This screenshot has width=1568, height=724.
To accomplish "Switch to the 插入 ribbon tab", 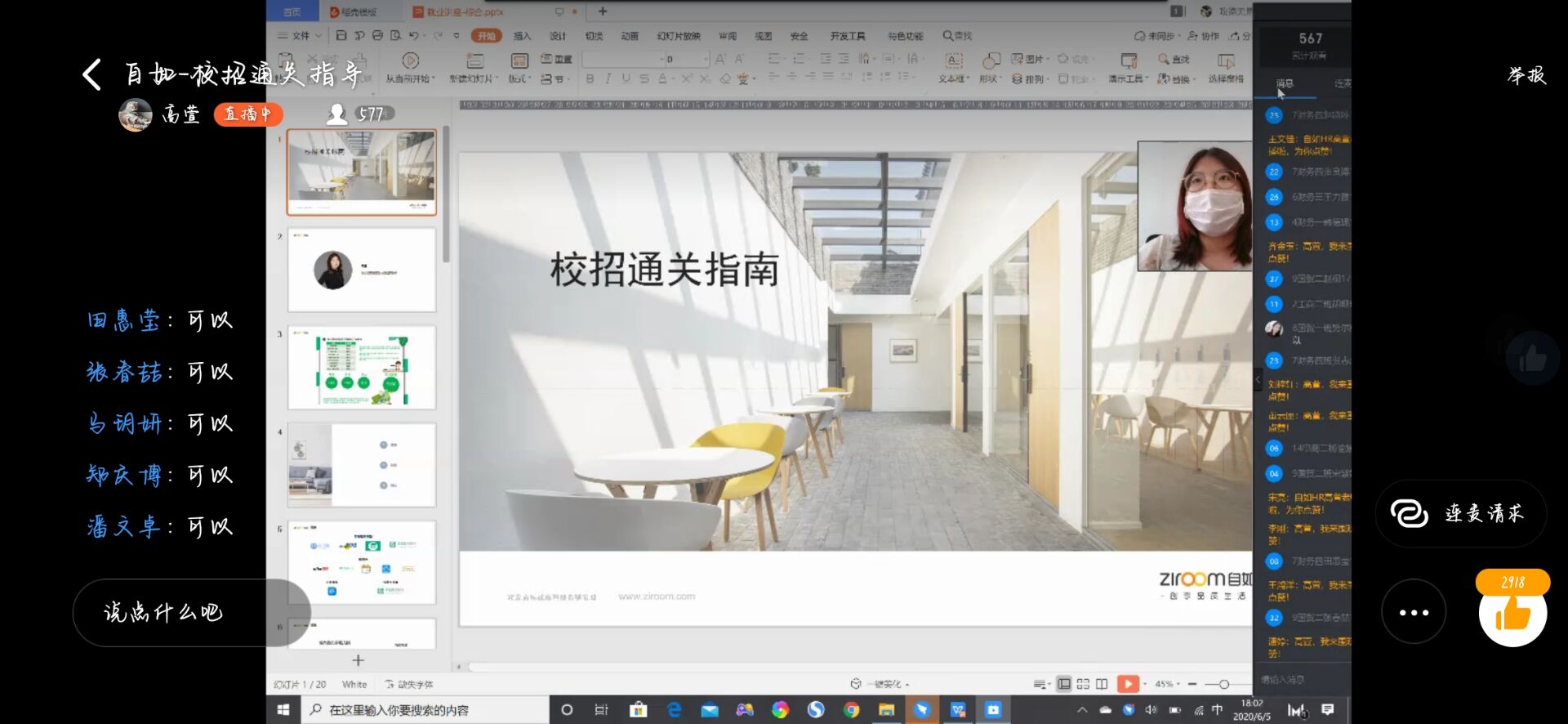I will point(522,36).
